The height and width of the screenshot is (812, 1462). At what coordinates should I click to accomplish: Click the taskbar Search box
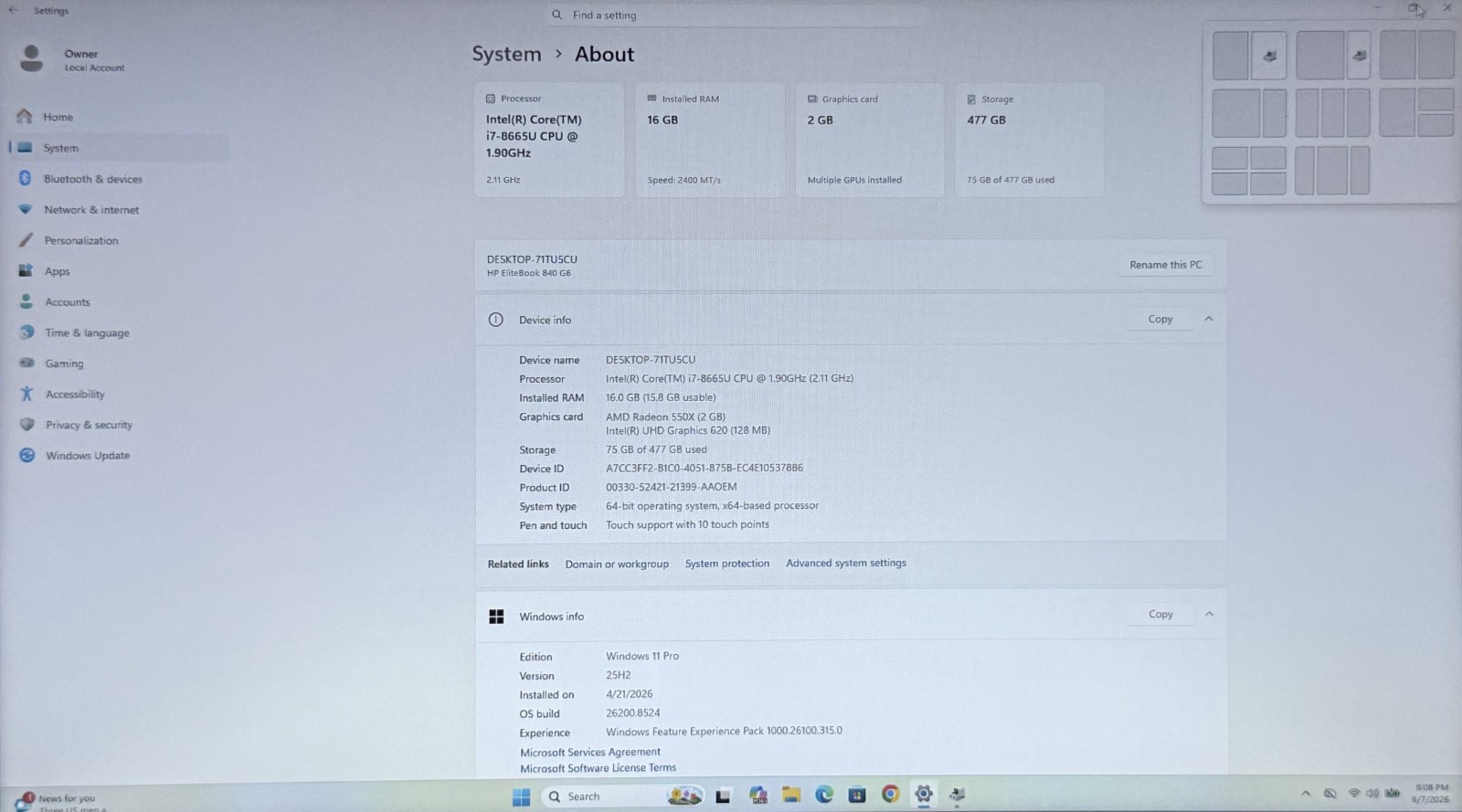click(624, 796)
